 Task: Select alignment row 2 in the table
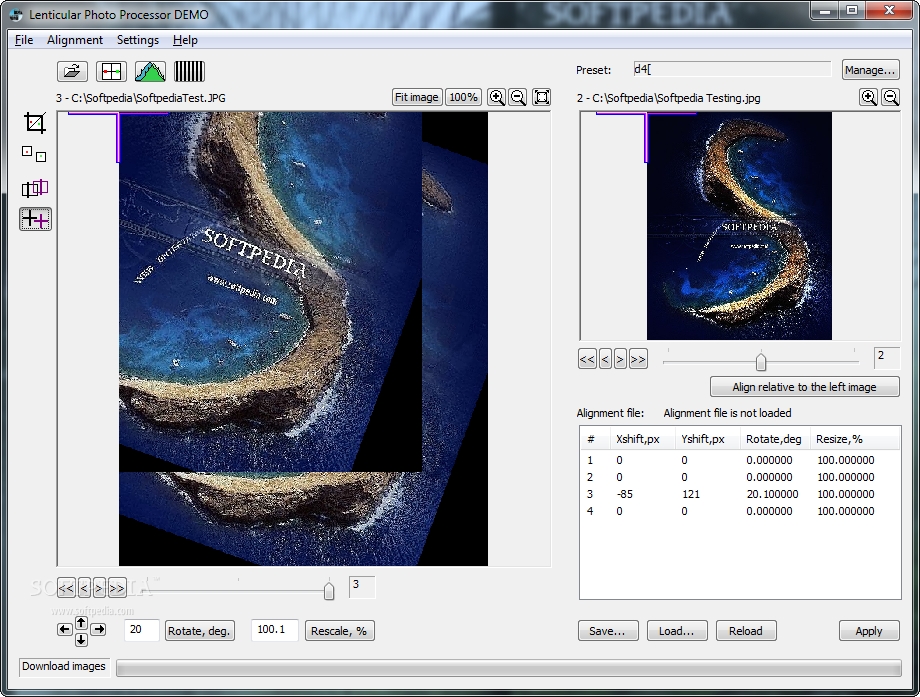click(x=740, y=477)
